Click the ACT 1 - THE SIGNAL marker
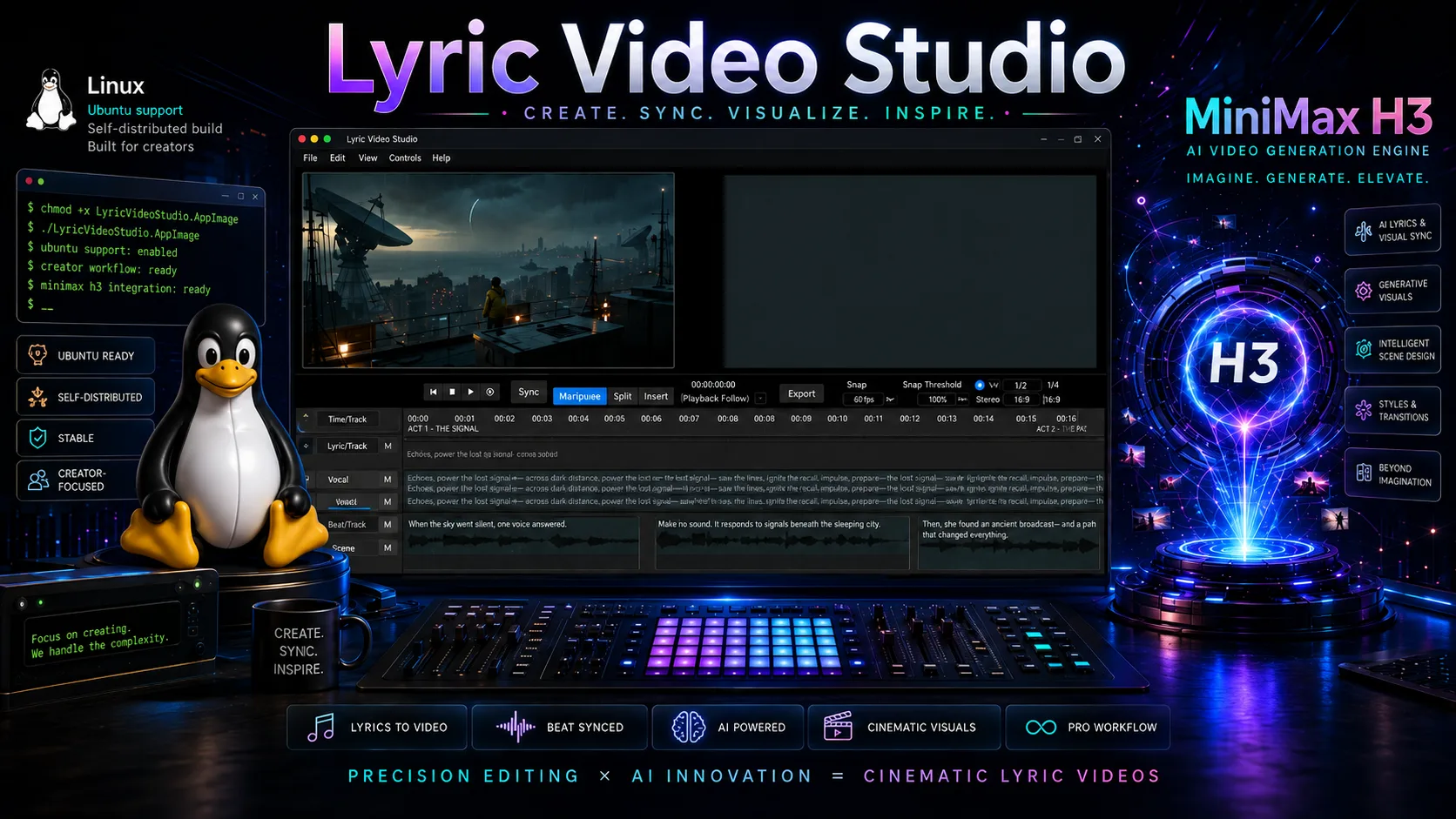 443,428
